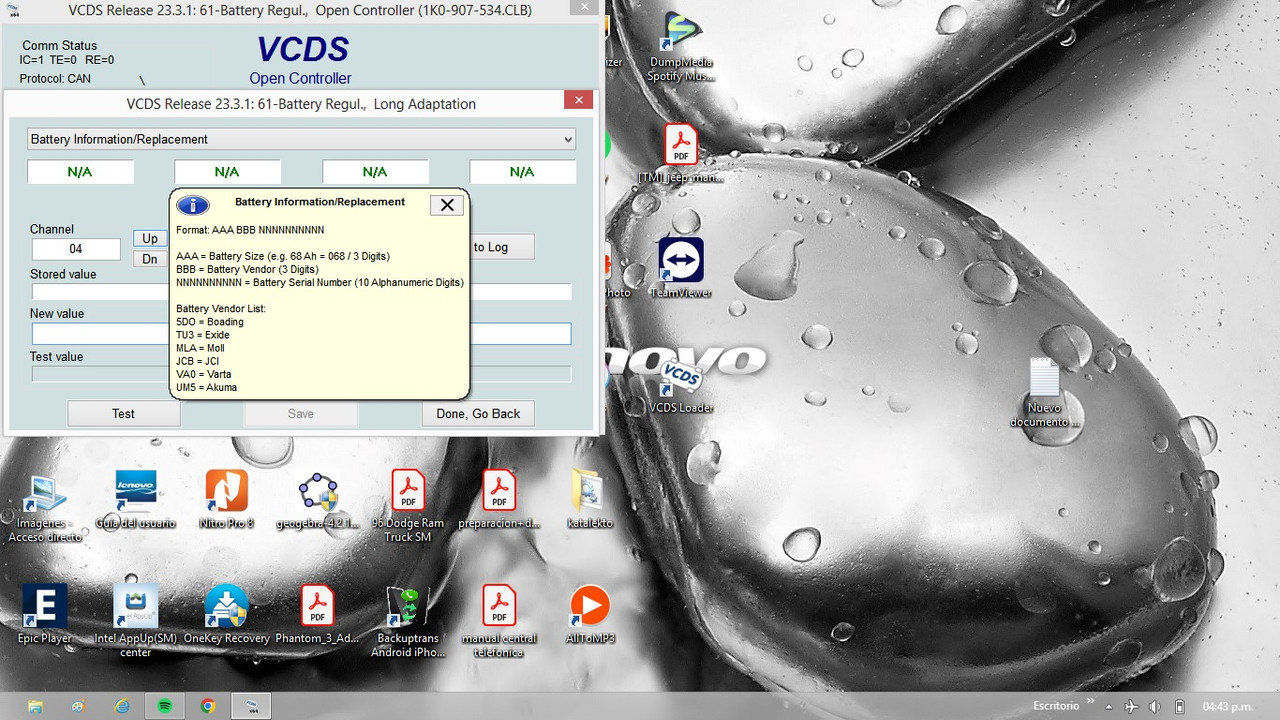Click the Test button
The image size is (1280, 720).
123,413
